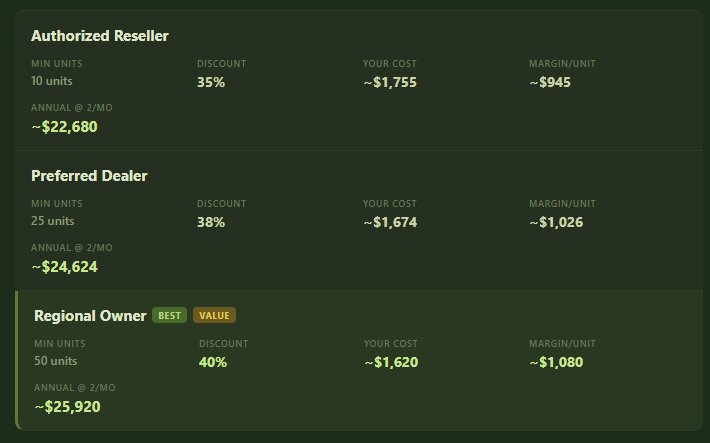Select the 50 units minimum value
This screenshot has width=710, height=443.
[55, 361]
